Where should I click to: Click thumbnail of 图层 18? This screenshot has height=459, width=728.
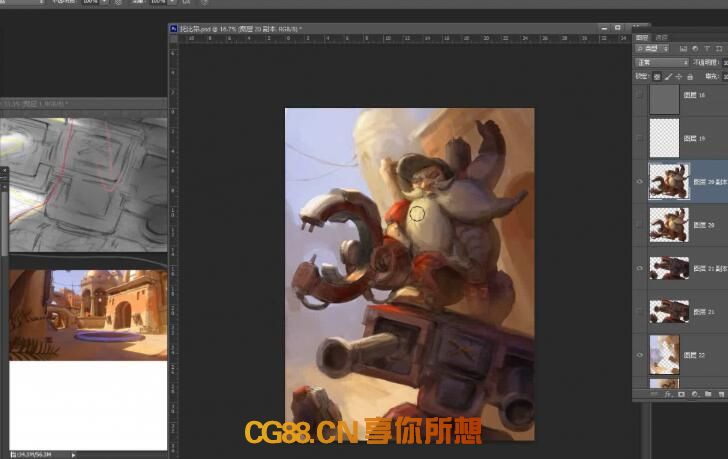tap(664, 99)
